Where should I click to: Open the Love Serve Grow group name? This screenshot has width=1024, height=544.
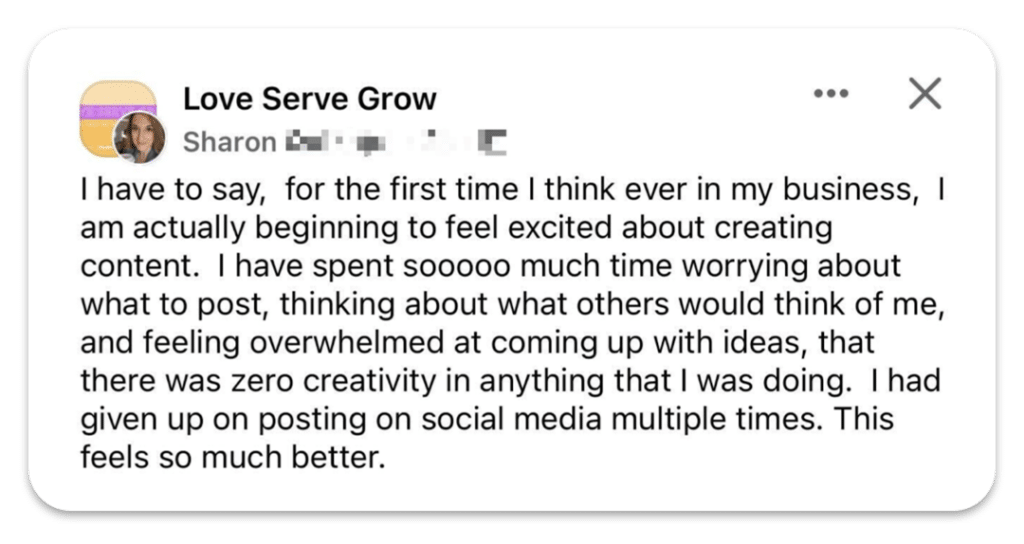pos(310,99)
